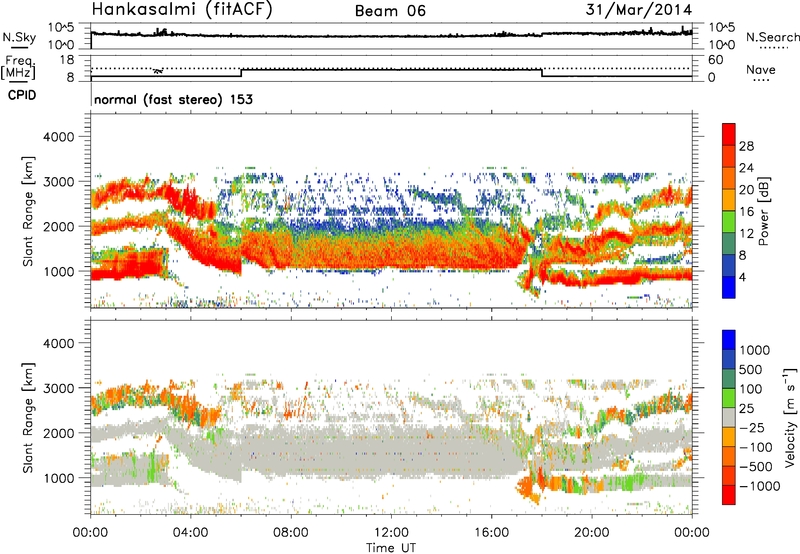Viewport: 800px width, 554px height.
Task: Click the date '31/Mar/2014'
Action: click(639, 10)
